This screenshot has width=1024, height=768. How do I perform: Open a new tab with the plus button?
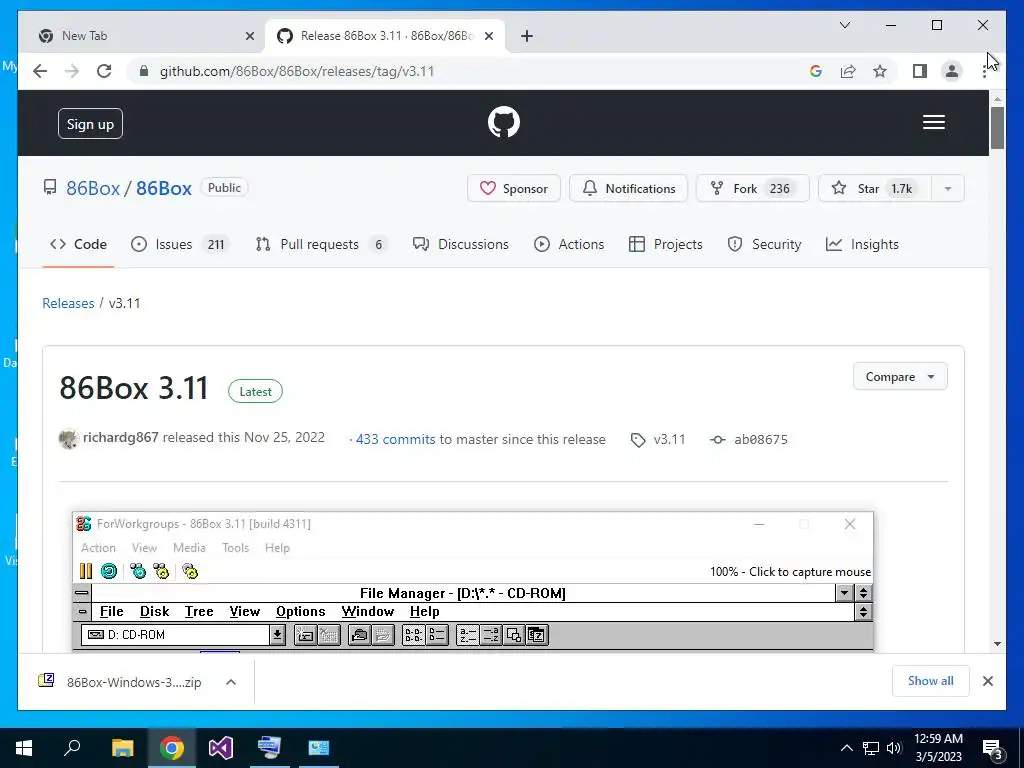point(527,36)
